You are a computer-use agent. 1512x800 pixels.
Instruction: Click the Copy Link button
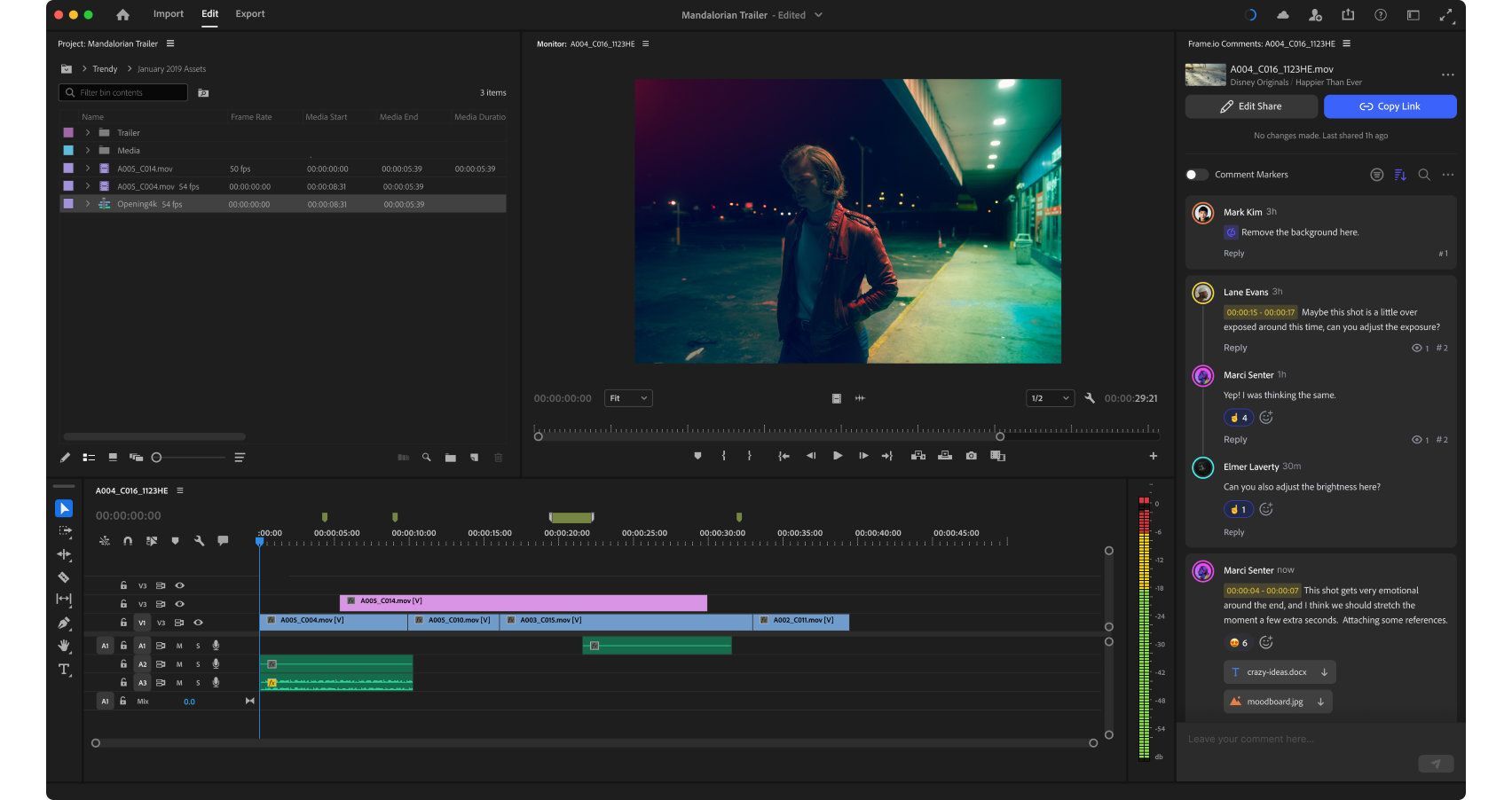tap(1390, 106)
